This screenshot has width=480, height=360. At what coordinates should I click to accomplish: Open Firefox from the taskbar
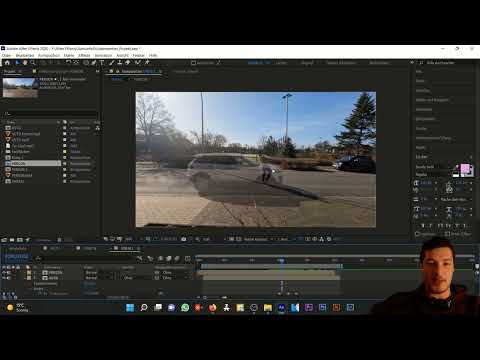click(x=212, y=307)
